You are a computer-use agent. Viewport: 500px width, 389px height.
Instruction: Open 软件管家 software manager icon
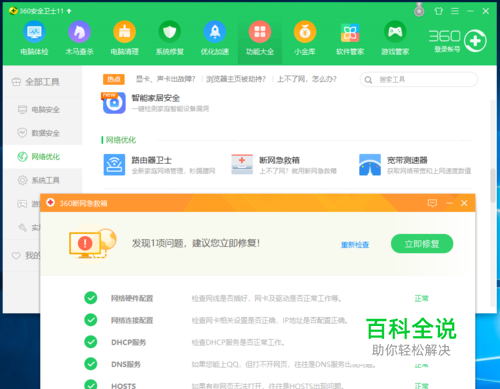350,32
